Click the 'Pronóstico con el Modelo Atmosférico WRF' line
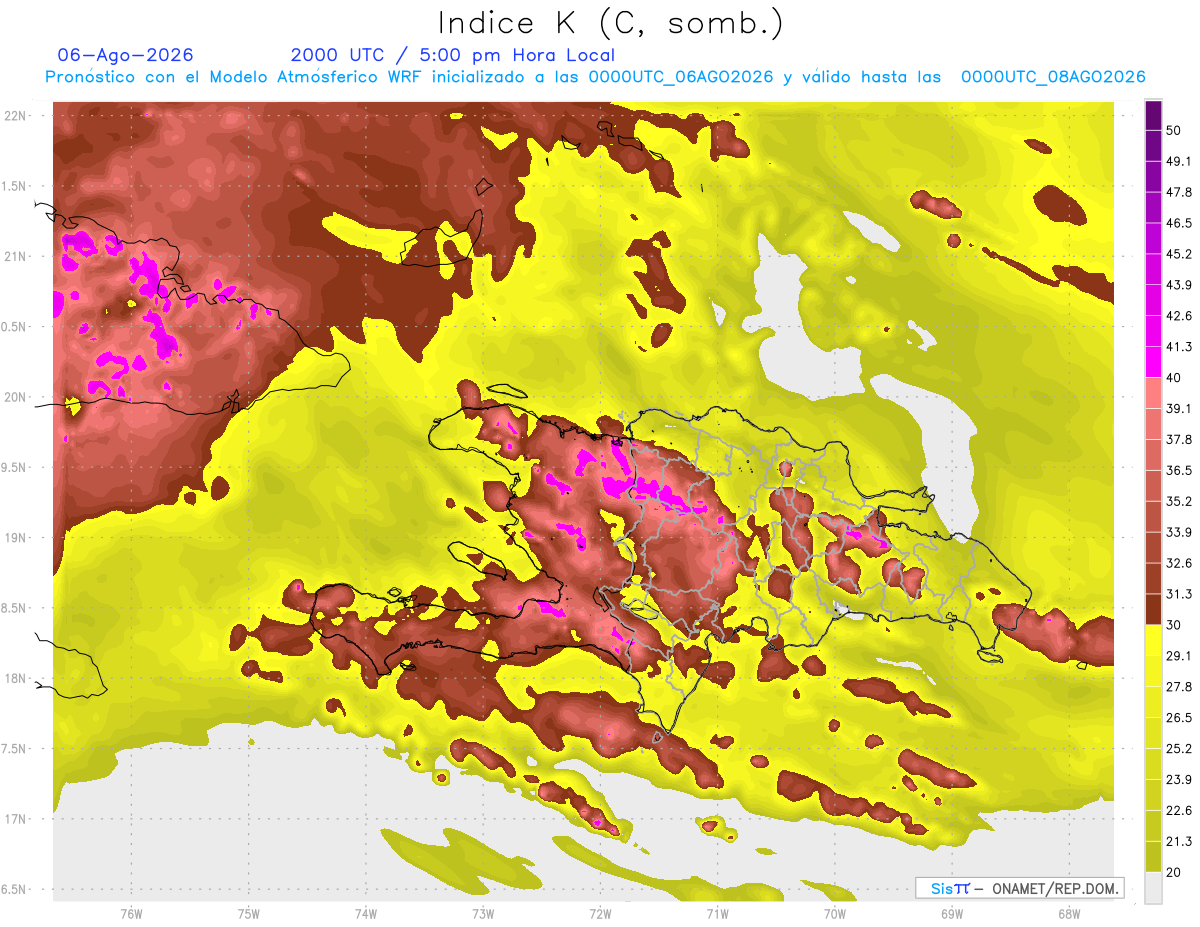Image resolution: width=1200 pixels, height=927 pixels. coord(235,77)
